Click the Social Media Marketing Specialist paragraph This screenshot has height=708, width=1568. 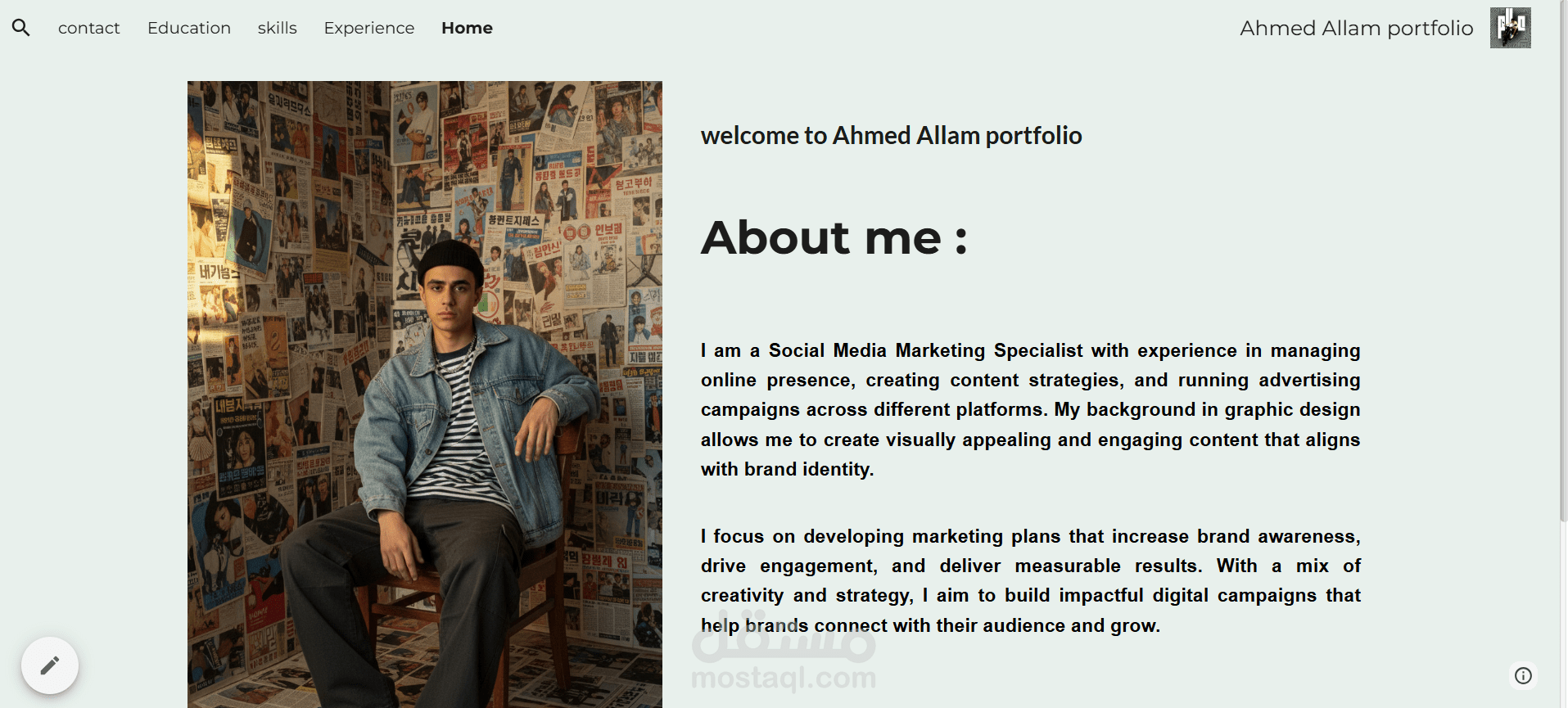click(x=1030, y=409)
